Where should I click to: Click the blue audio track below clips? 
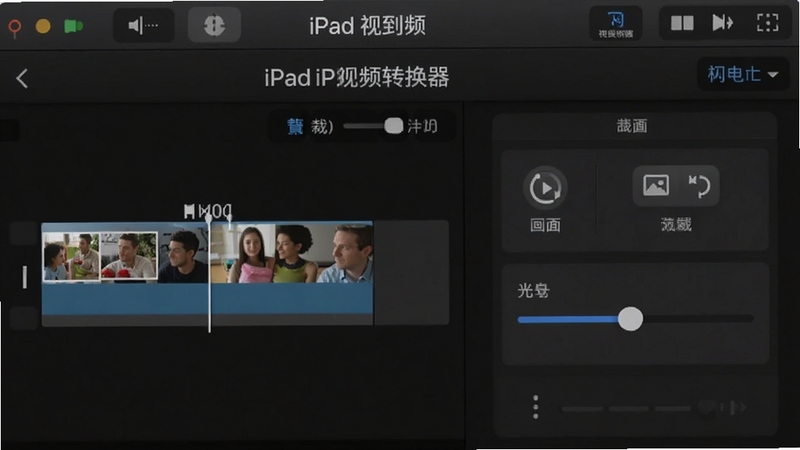[207, 299]
